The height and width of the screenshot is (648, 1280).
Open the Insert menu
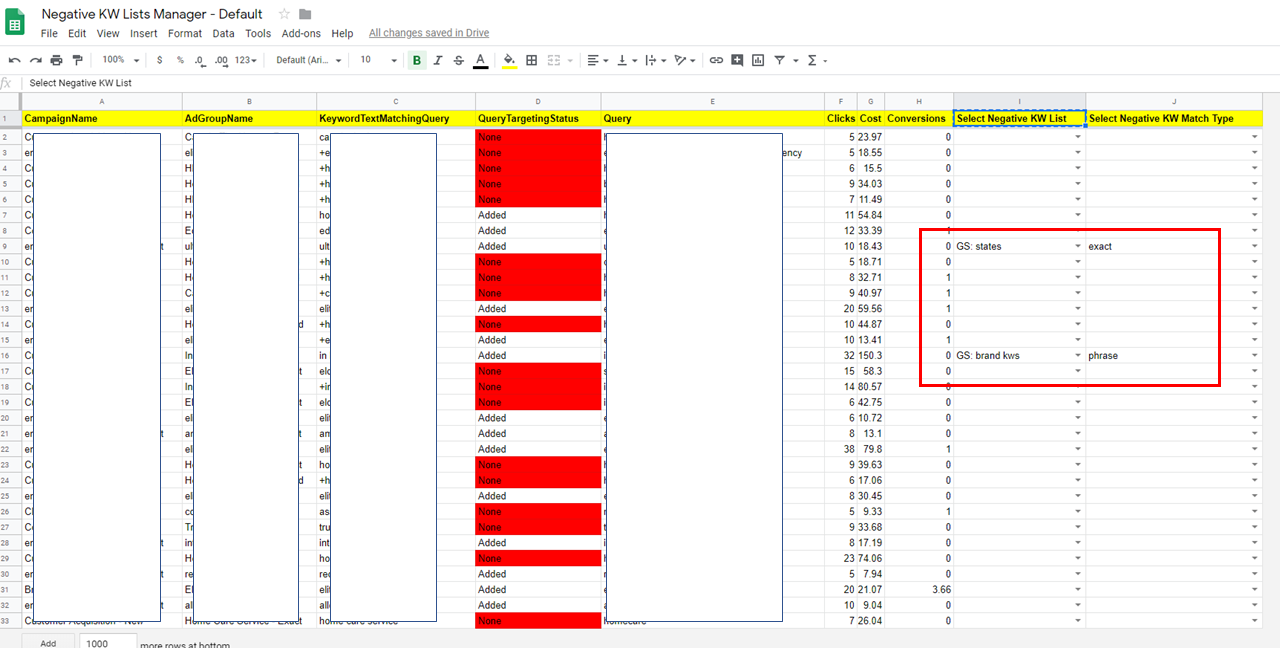click(143, 33)
